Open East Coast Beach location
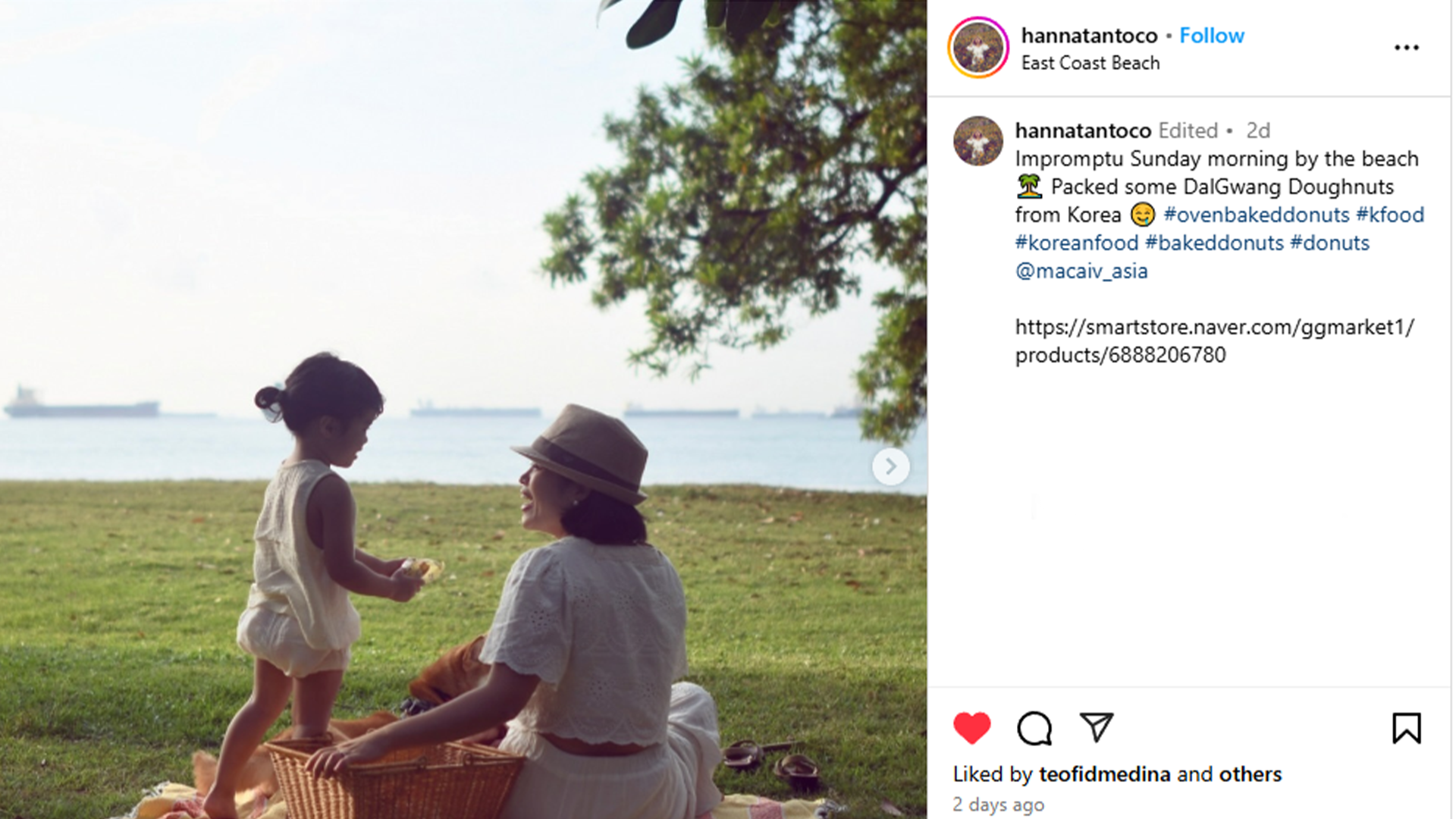The image size is (1456, 819). pos(1090,63)
